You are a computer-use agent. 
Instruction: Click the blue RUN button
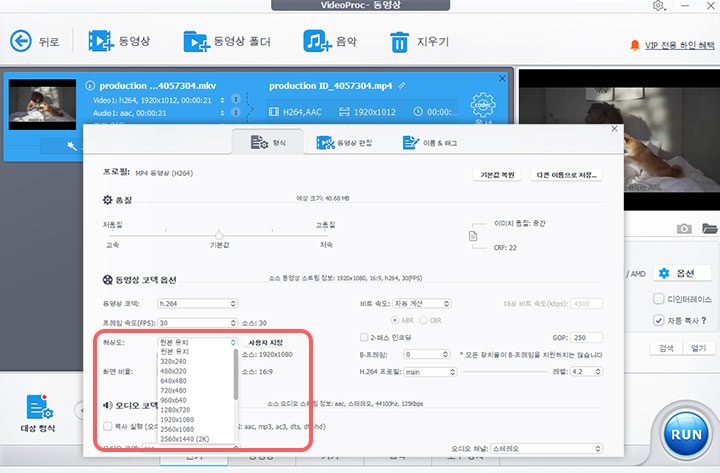[x=686, y=434]
